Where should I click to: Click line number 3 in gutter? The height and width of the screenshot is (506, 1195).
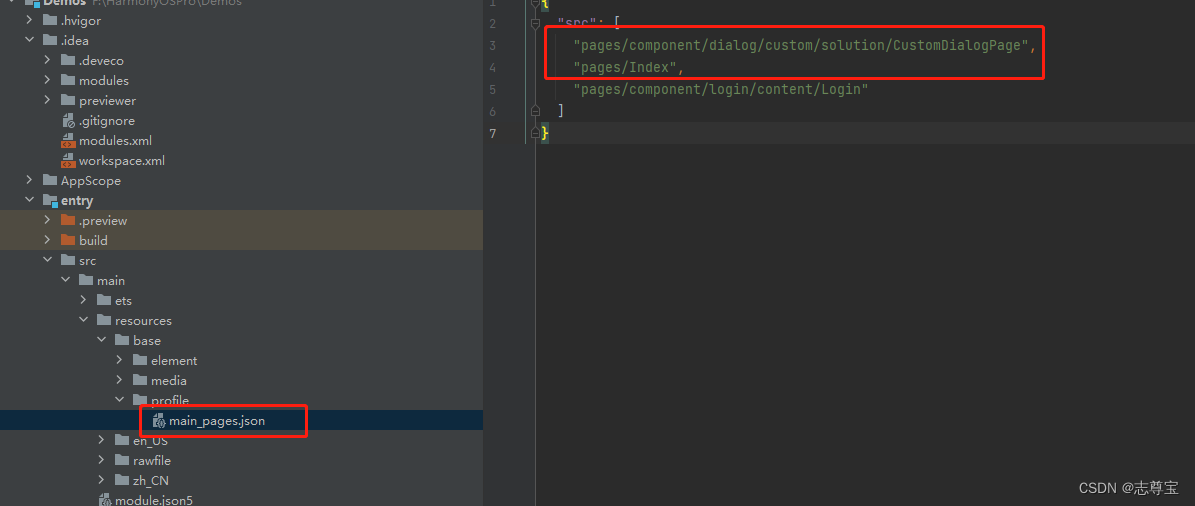[x=492, y=45]
